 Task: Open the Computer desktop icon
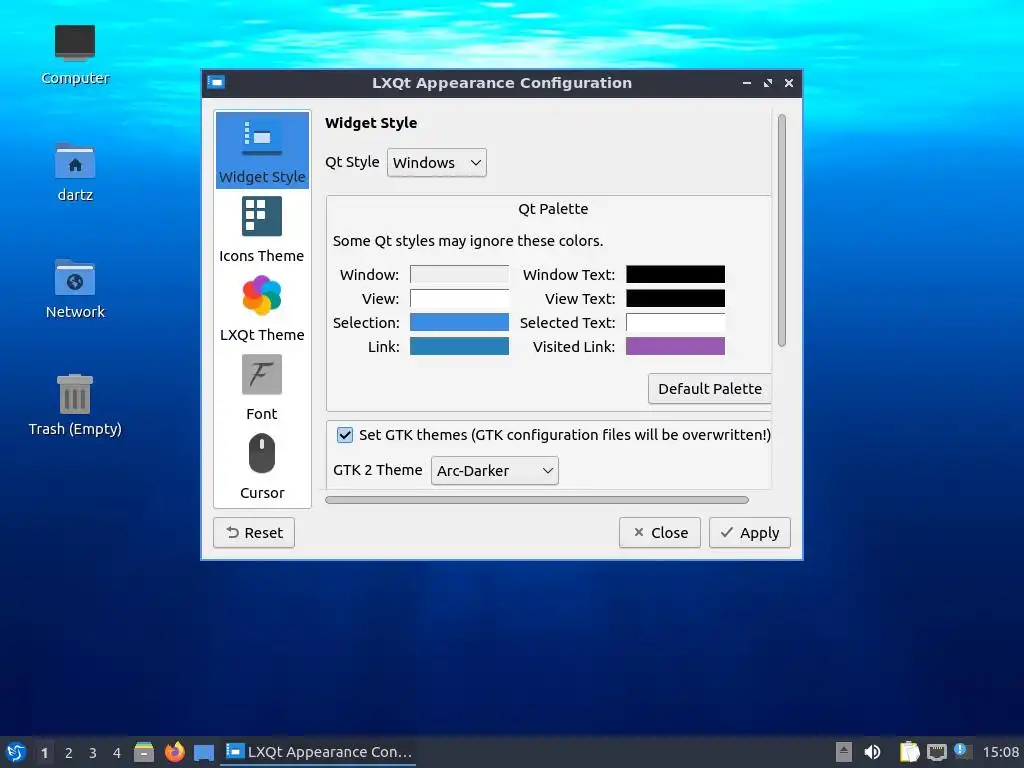(75, 55)
